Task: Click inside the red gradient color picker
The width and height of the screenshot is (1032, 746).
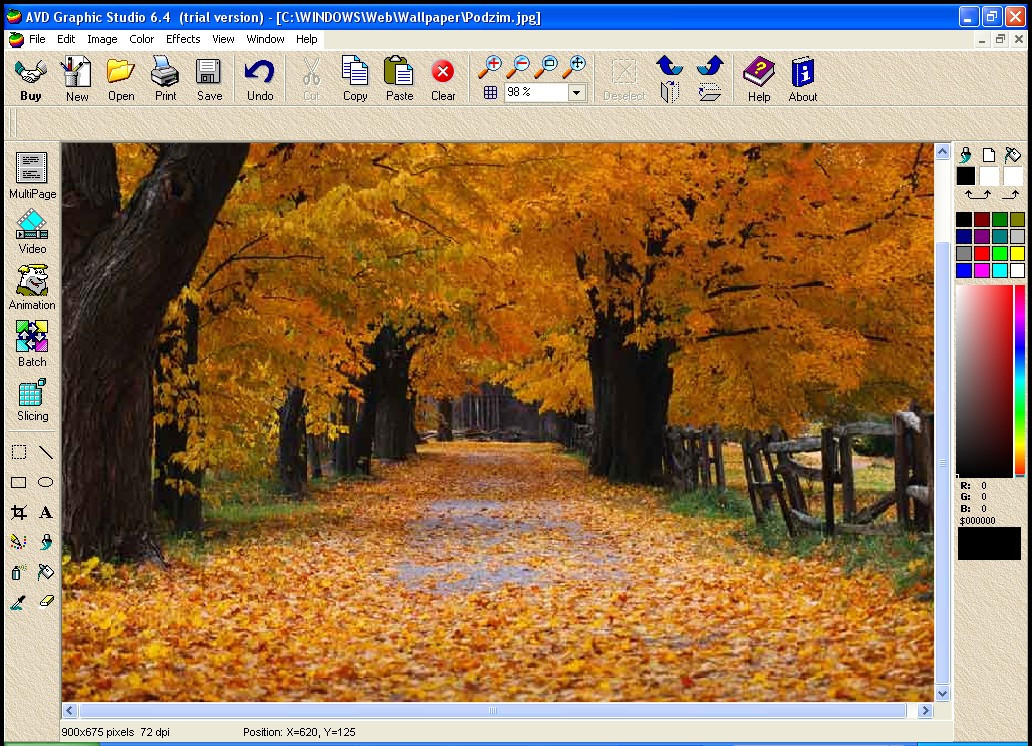Action: (984, 381)
